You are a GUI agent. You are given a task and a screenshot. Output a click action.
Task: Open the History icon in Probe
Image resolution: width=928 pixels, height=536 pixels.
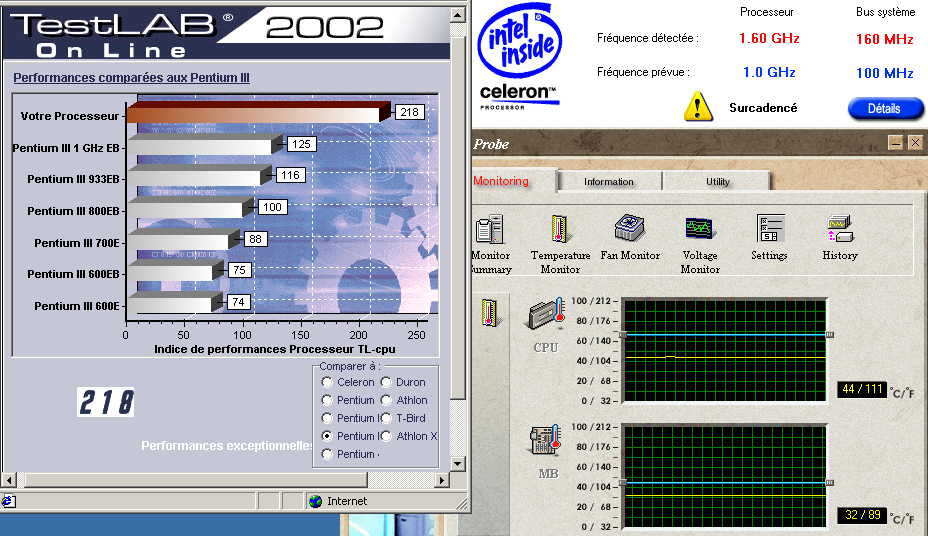[840, 229]
